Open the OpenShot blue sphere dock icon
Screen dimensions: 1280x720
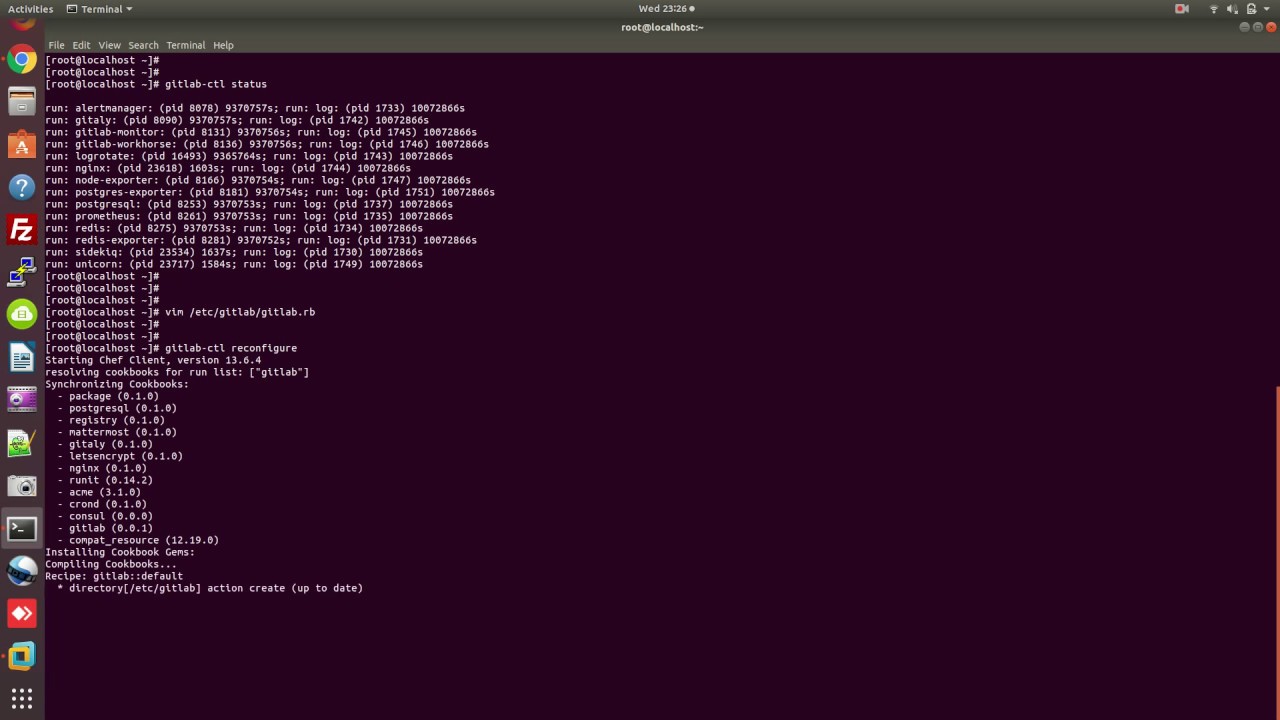tap(22, 571)
